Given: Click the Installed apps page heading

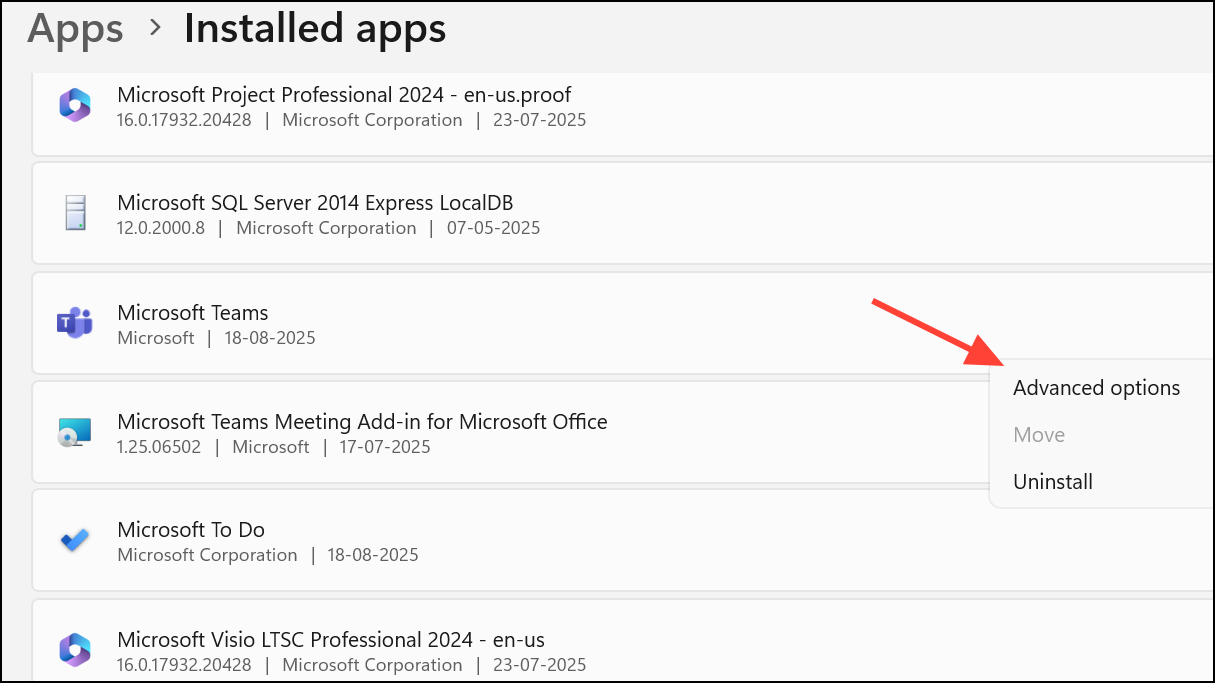Looking at the screenshot, I should [315, 28].
